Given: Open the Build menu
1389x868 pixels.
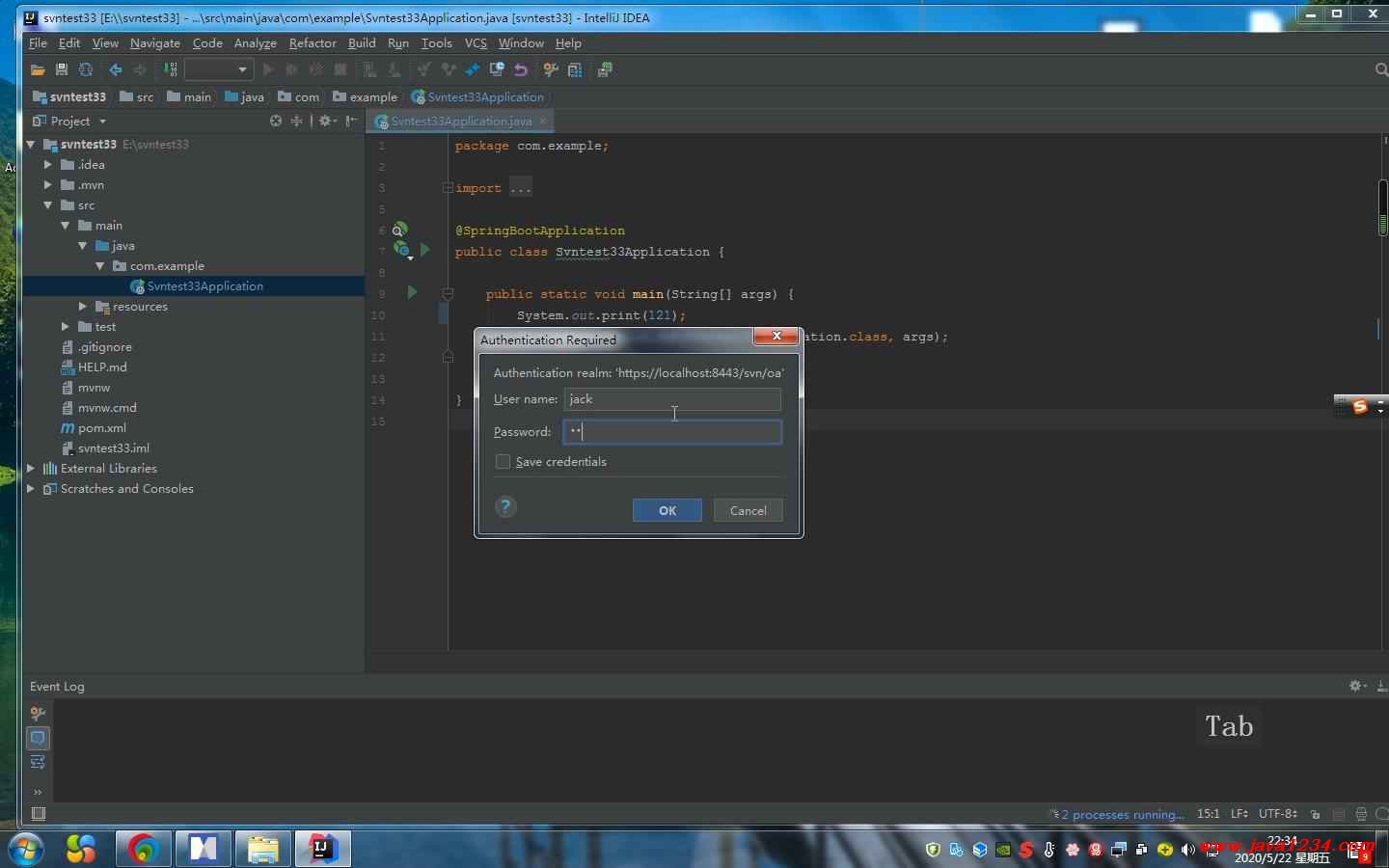Looking at the screenshot, I should point(362,43).
